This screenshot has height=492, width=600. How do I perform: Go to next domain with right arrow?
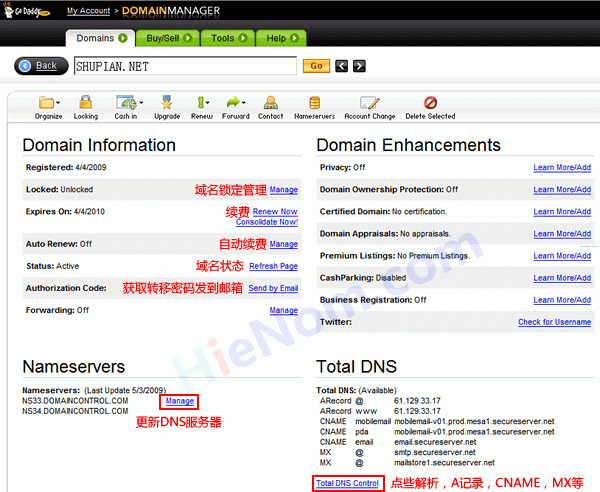click(x=359, y=66)
